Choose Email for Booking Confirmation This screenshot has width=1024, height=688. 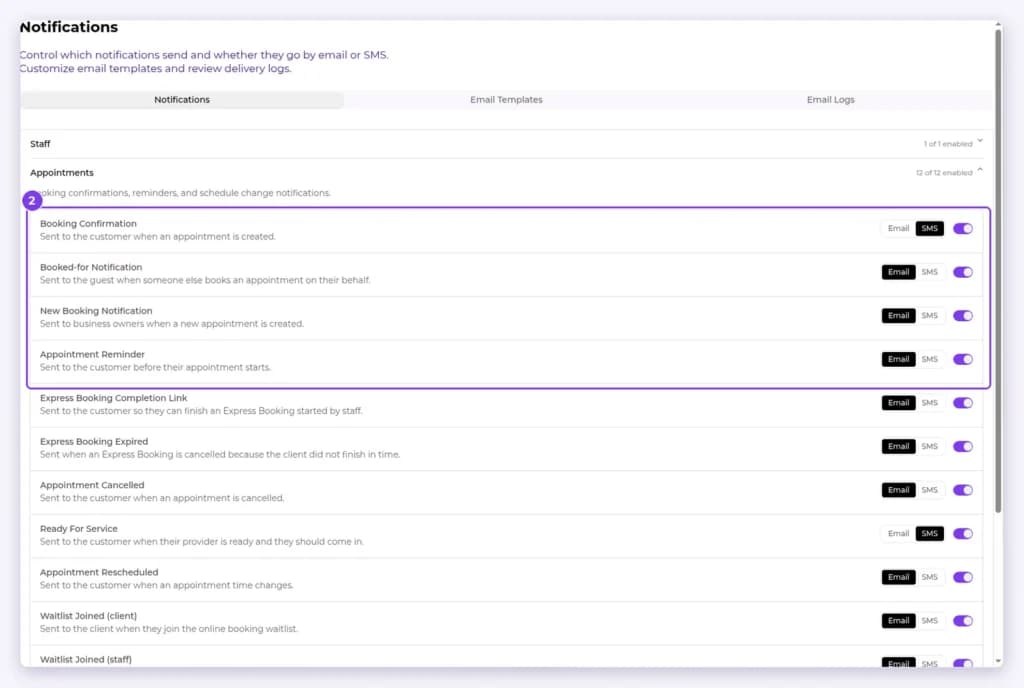[898, 228]
